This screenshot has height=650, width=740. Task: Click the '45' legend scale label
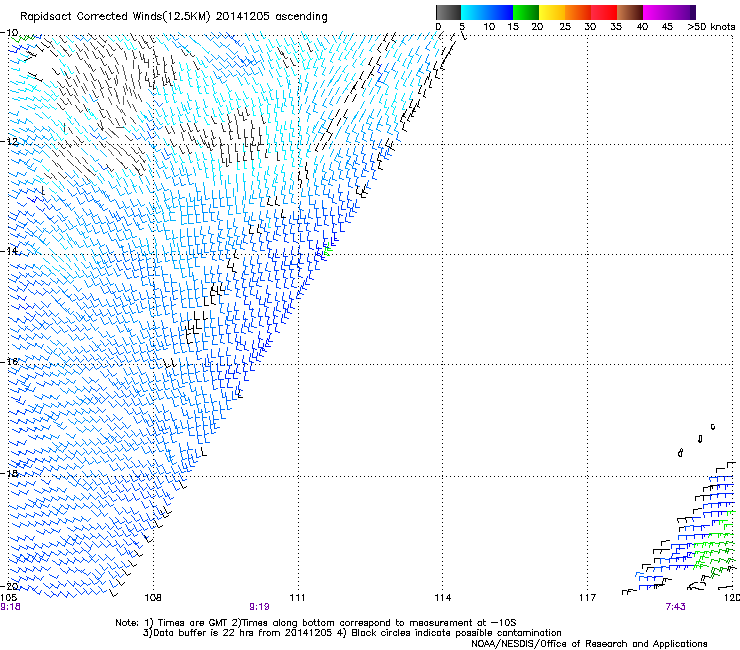point(667,27)
